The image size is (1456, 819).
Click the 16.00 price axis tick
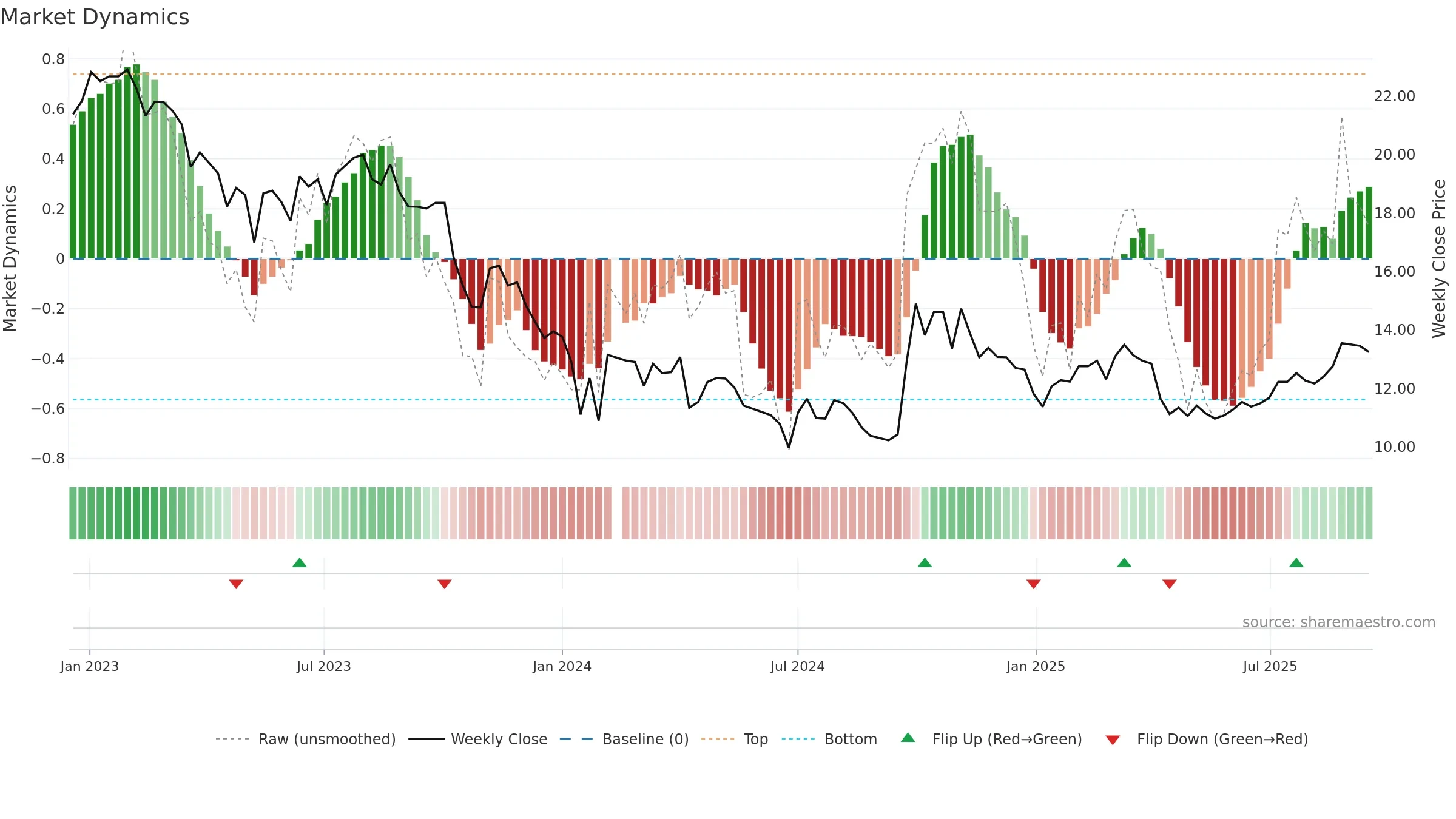1395,272
